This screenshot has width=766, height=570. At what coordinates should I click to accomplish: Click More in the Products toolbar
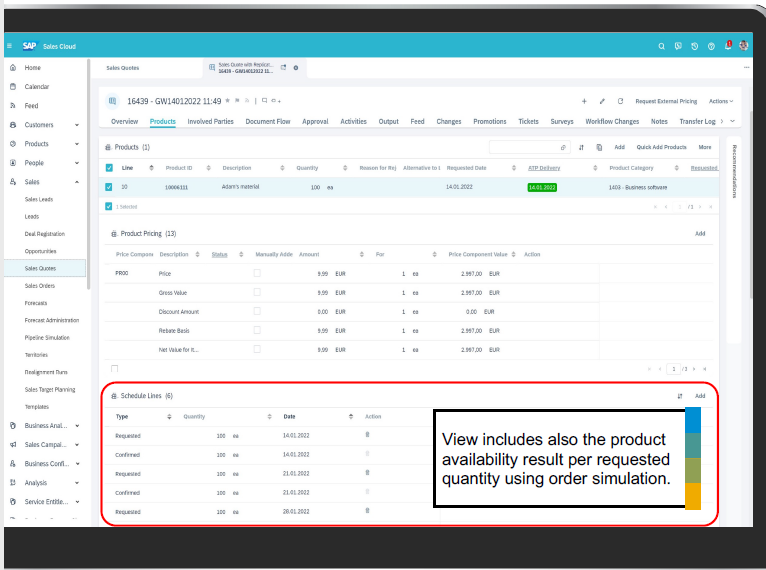[x=705, y=147]
